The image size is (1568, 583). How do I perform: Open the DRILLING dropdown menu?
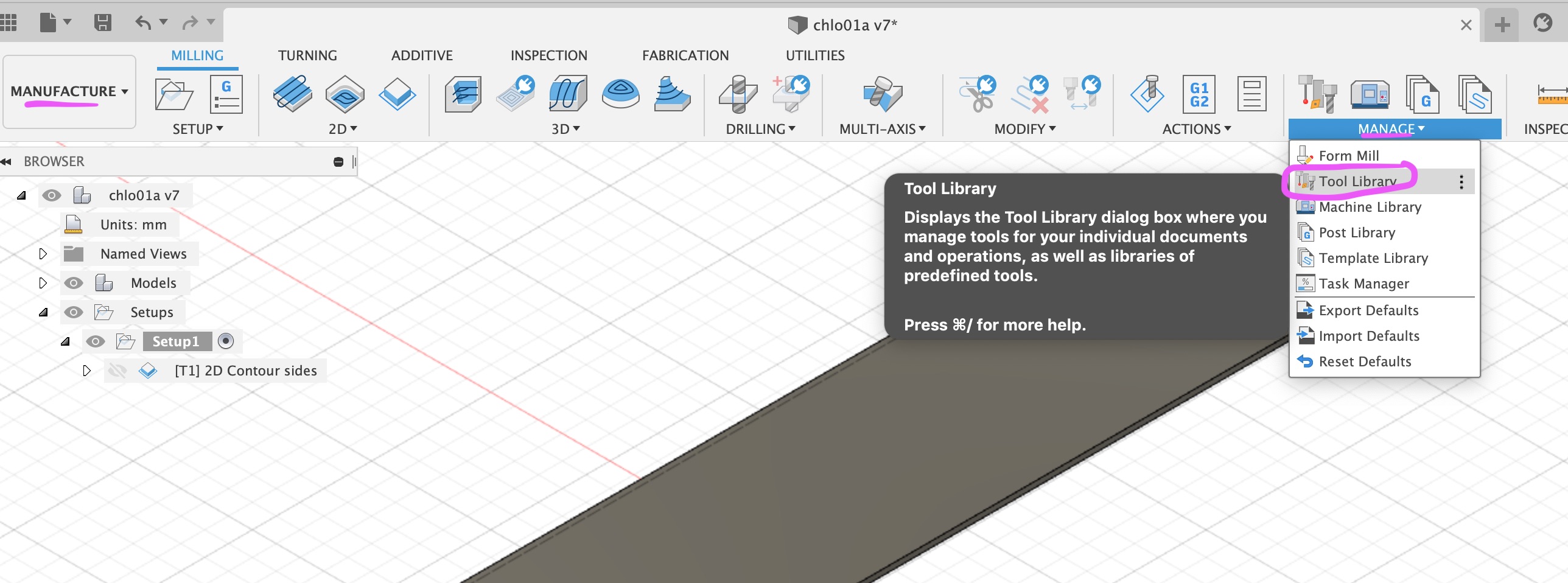tap(760, 129)
